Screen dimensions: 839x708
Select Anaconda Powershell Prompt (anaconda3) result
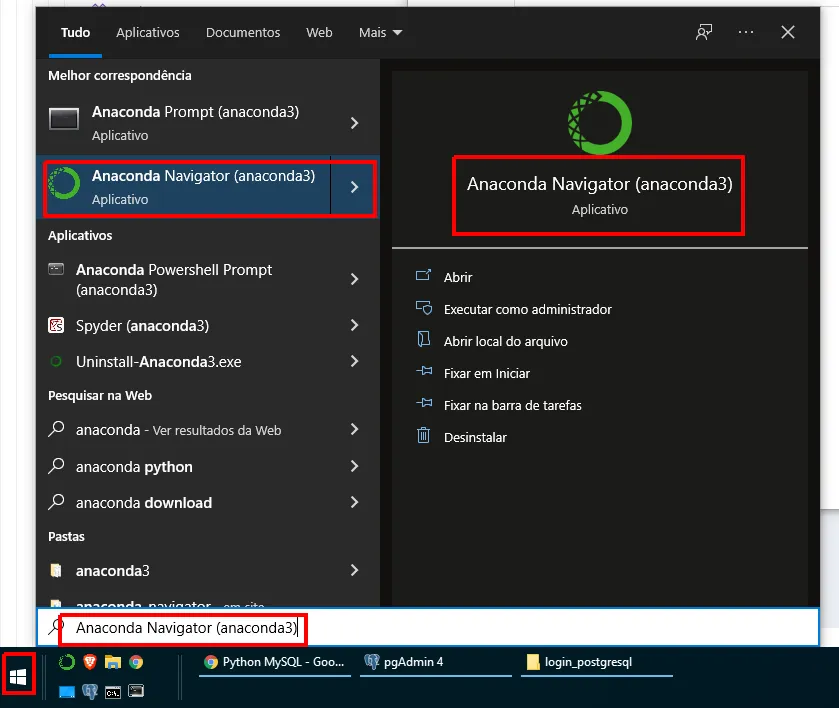click(x=185, y=279)
